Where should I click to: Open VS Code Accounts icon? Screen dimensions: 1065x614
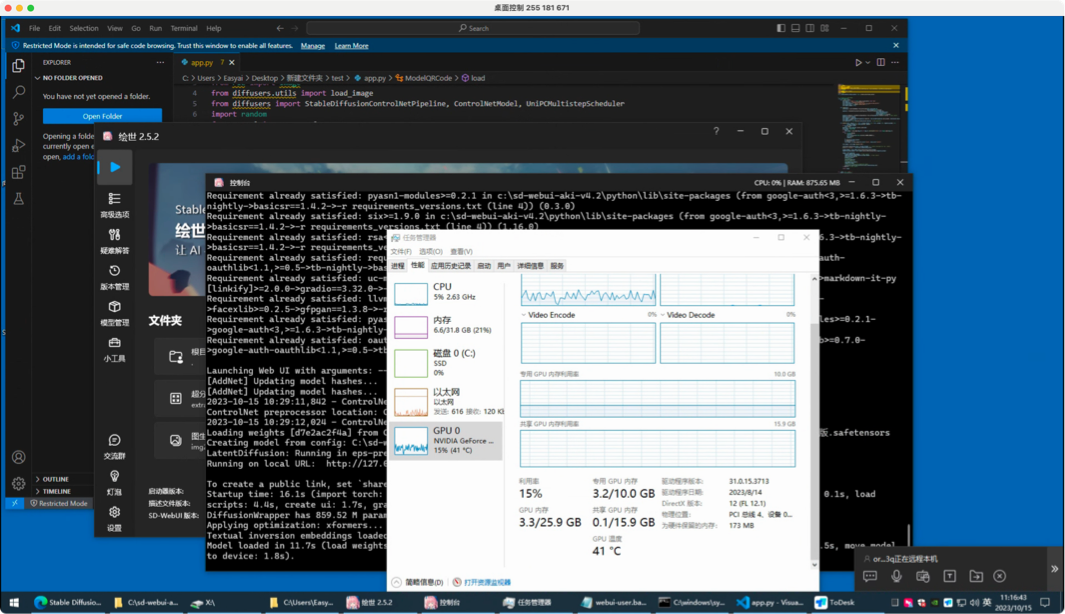tap(18, 457)
